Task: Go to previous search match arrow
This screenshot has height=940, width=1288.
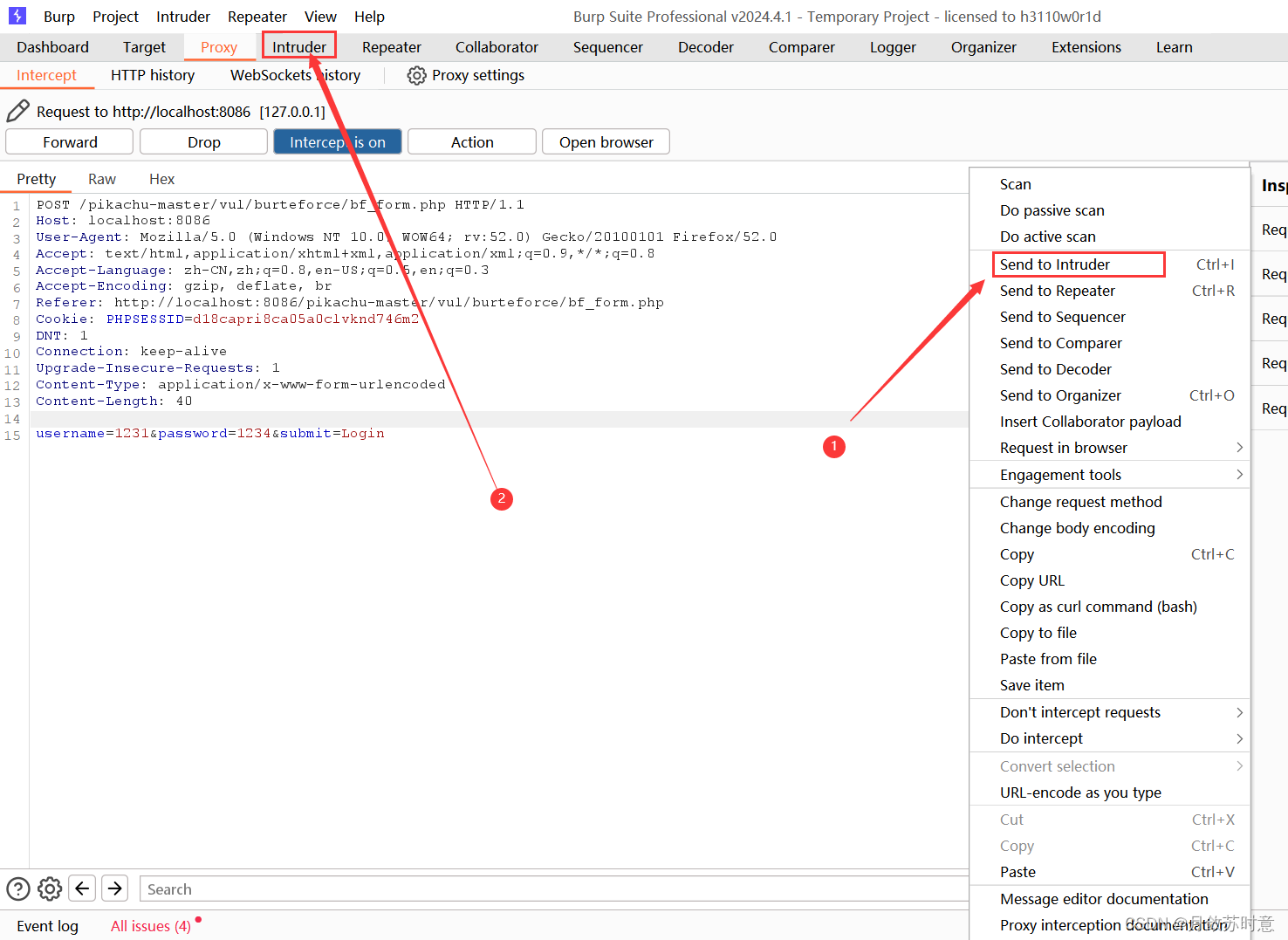Action: click(82, 889)
